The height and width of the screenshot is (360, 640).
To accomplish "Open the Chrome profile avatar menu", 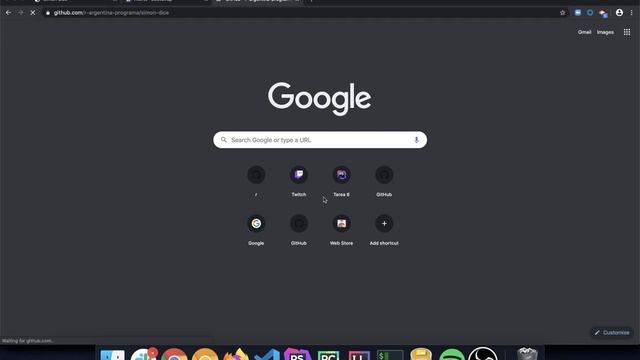I will [619, 13].
